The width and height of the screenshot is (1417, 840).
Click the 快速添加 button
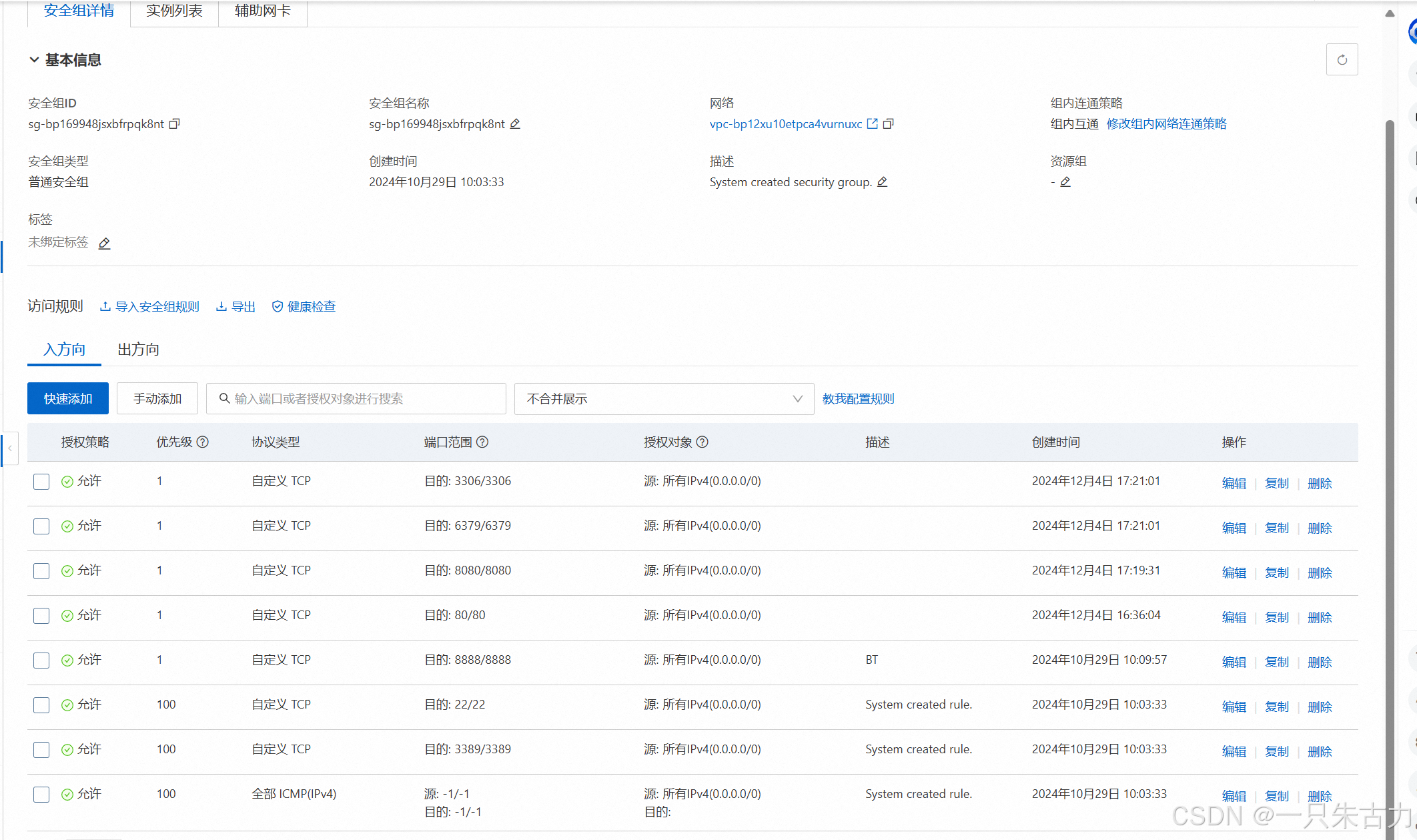68,399
